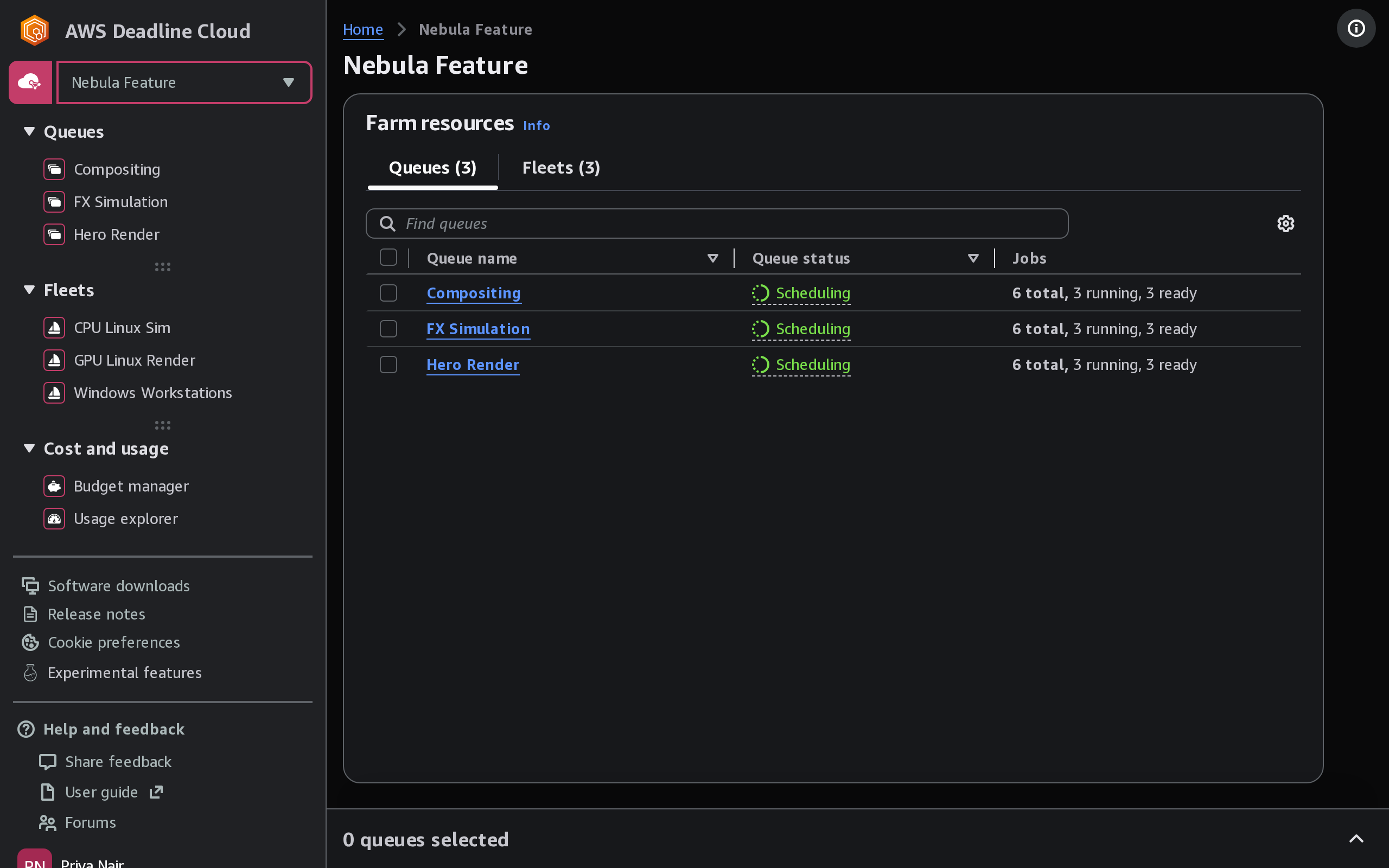Viewport: 1389px width, 868px height.
Task: Click Scheduling status for FX Simulation row
Action: [801, 329]
